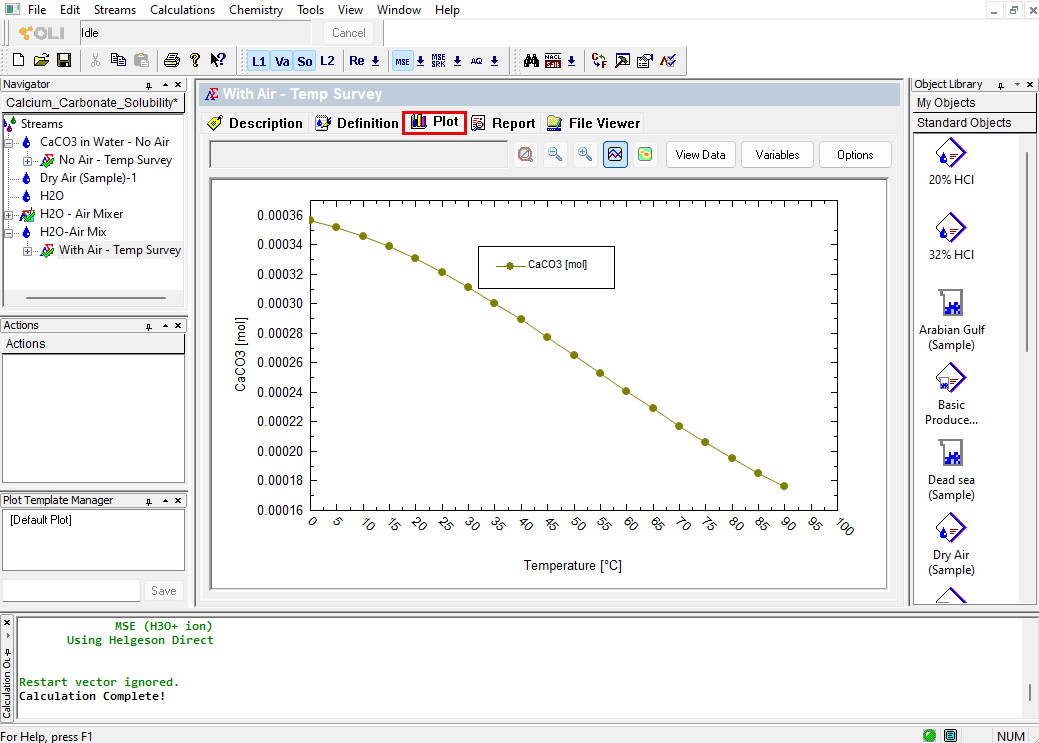Toggle the L2 second liquid phase button
Viewport: 1039px width, 743px height.
[327, 61]
